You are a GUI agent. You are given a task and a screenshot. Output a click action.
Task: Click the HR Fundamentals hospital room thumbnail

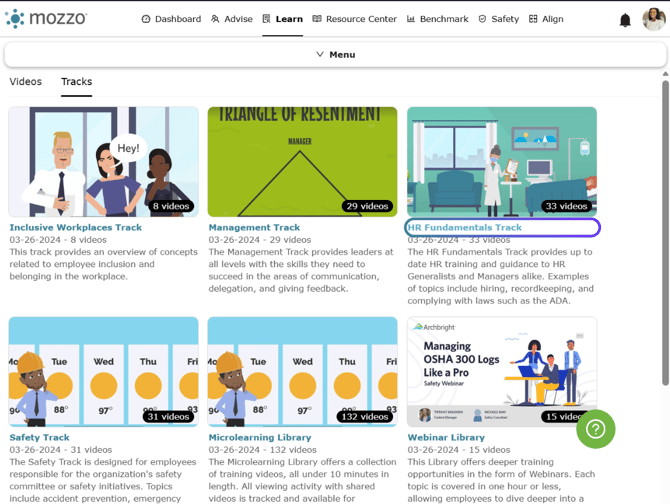(x=502, y=161)
